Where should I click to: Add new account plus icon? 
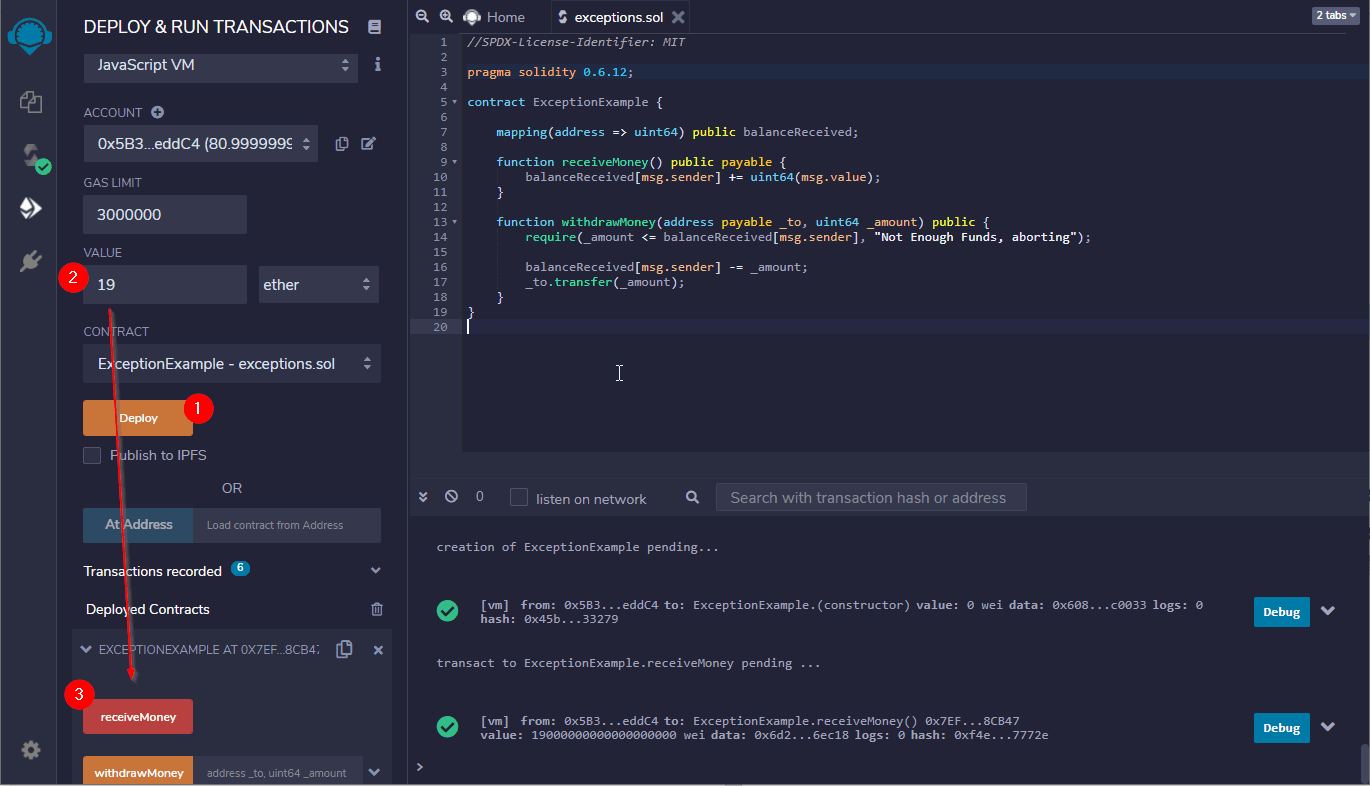tap(157, 113)
